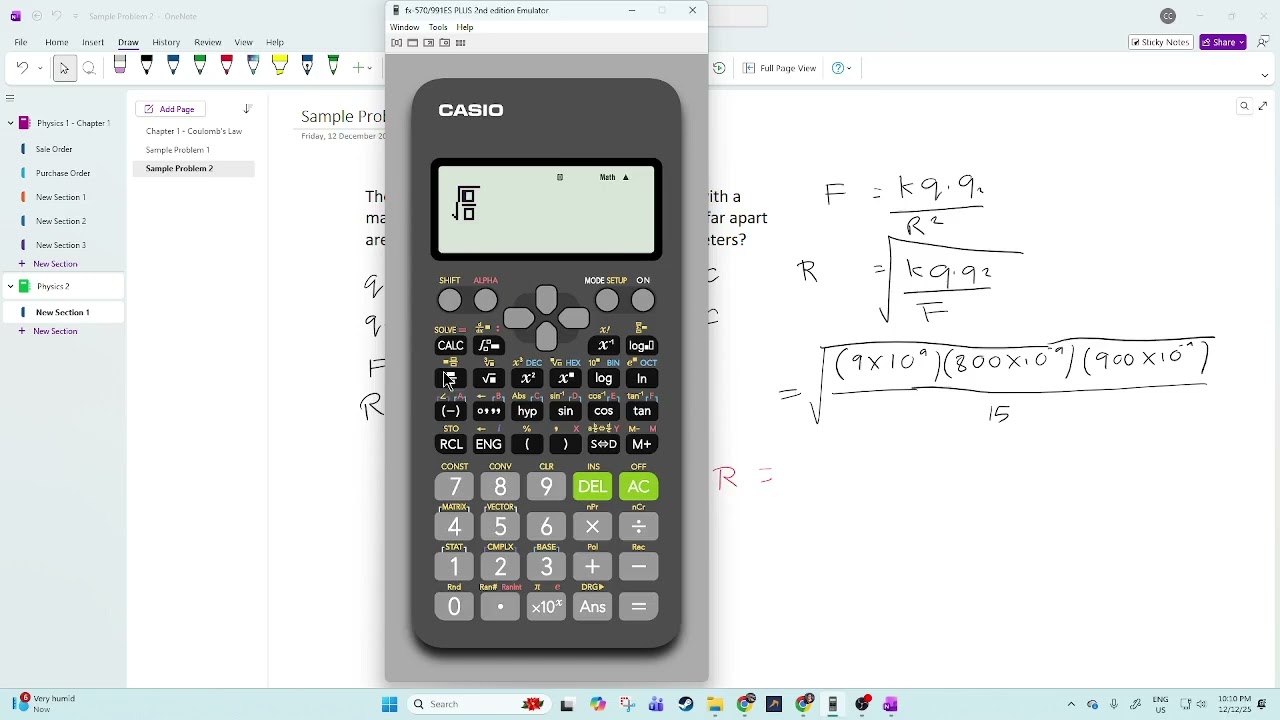Click Add Page button
Viewport: 1280px width, 720px height.
coord(170,109)
